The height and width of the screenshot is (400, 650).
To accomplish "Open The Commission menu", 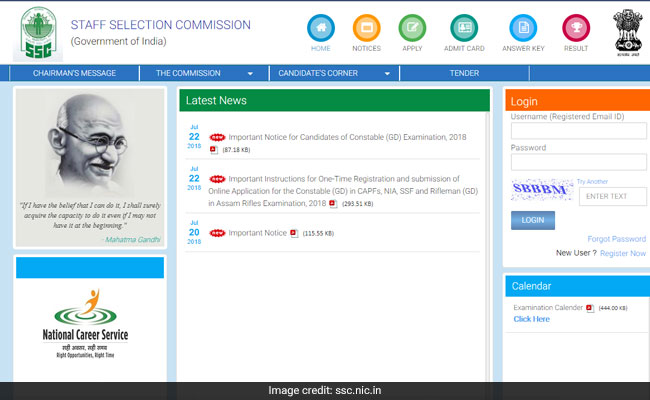I will (188, 73).
